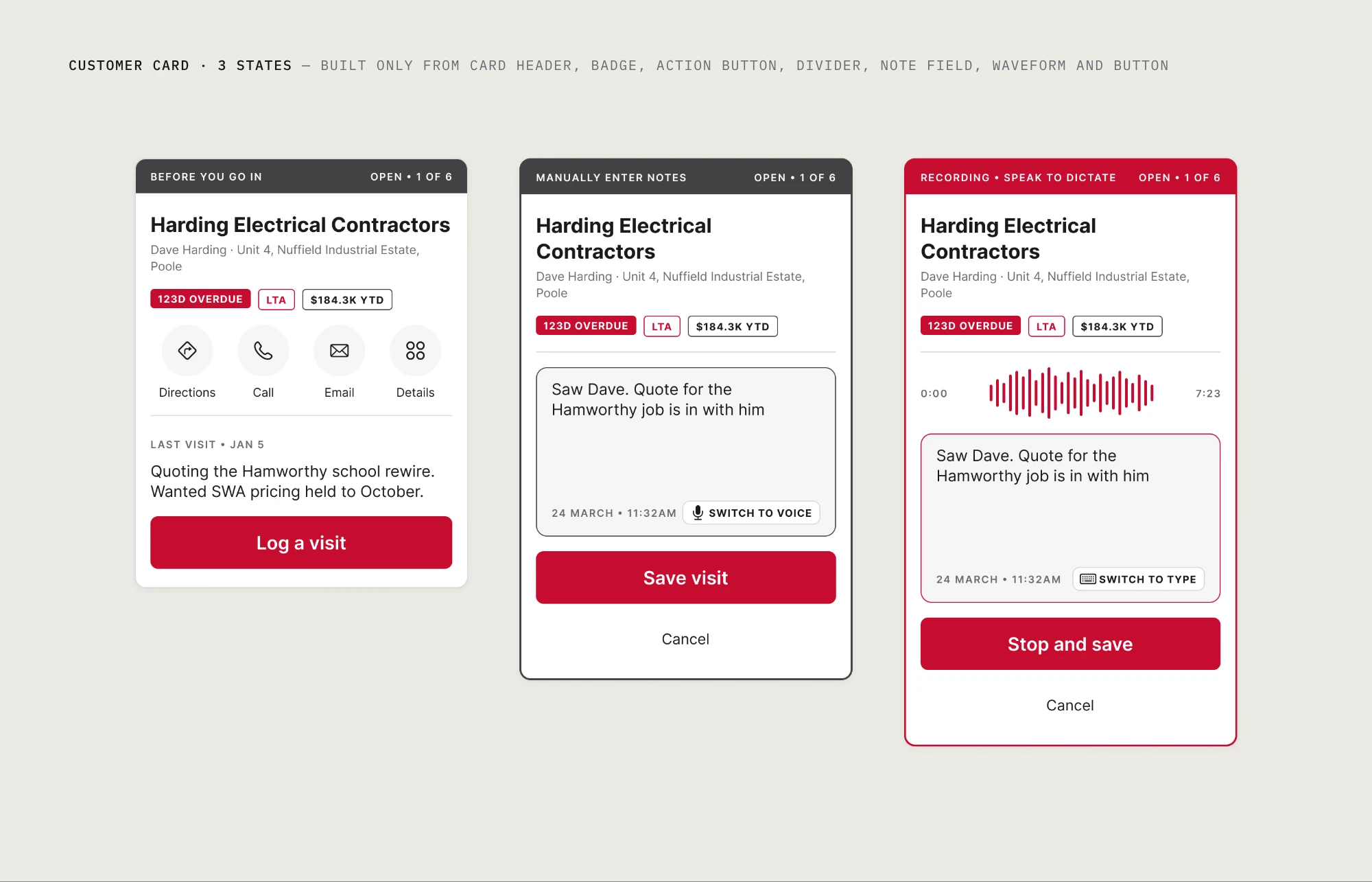Cancel the manual notes card
The width and height of the screenshot is (1372, 882).
pos(685,639)
